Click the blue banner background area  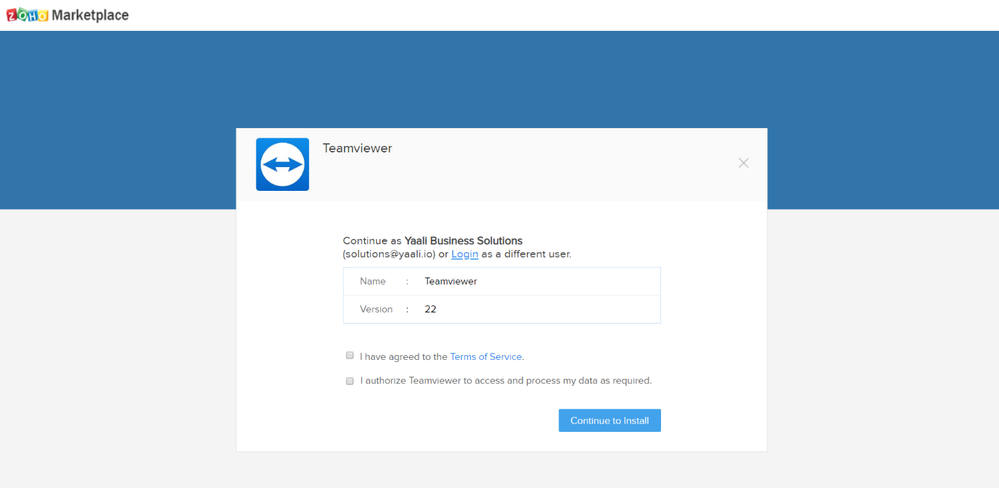tap(120, 120)
